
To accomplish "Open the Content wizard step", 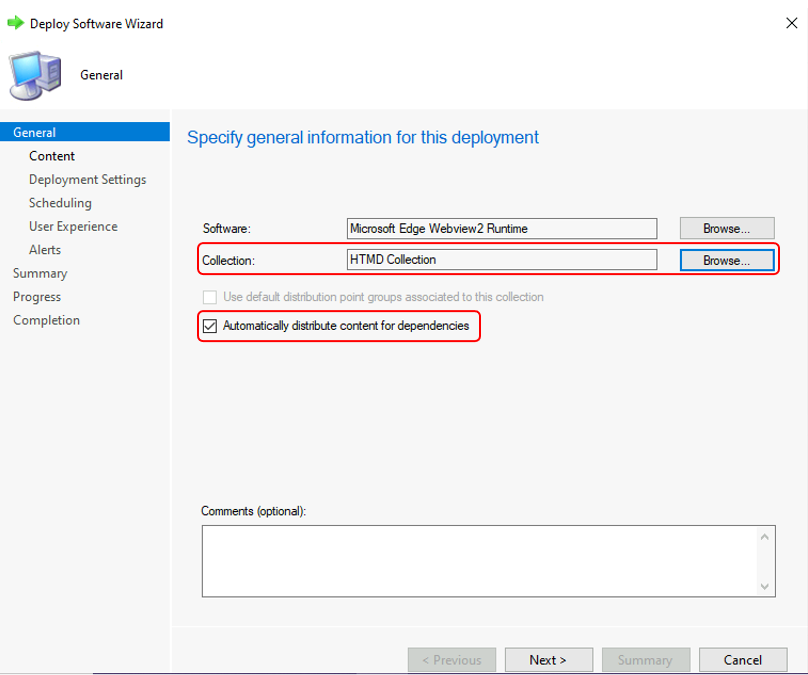I will [52, 156].
